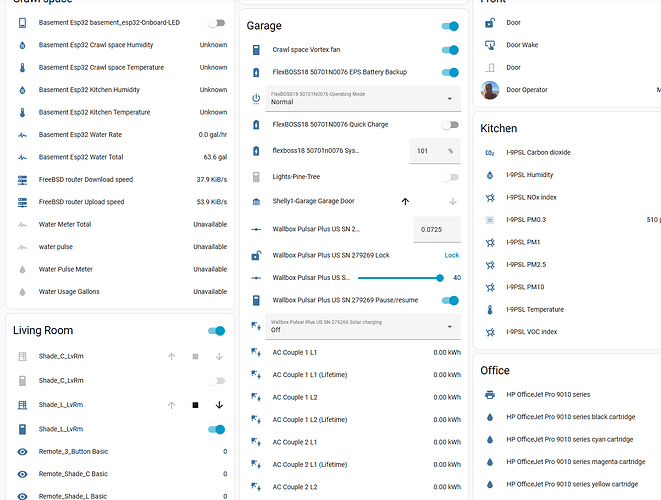Click the Front Door unlocked padlock icon
661x500 pixels.
point(490,23)
